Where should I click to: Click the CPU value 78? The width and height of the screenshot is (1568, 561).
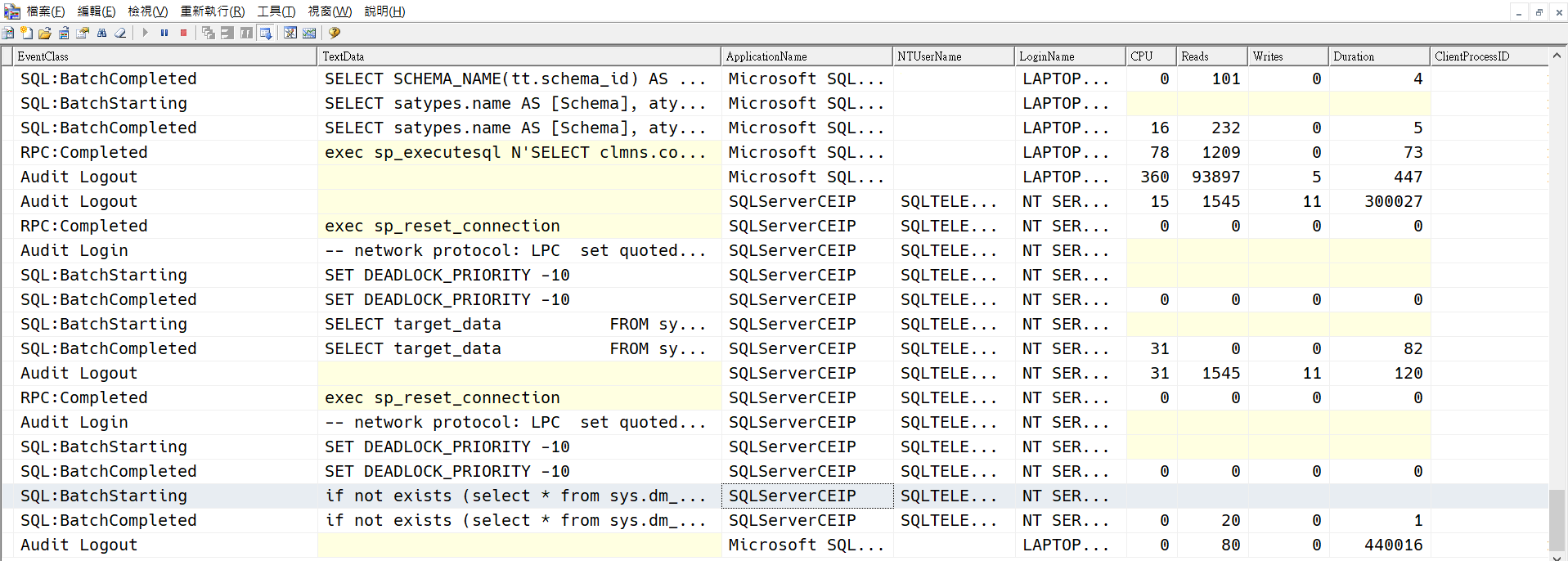1159,152
